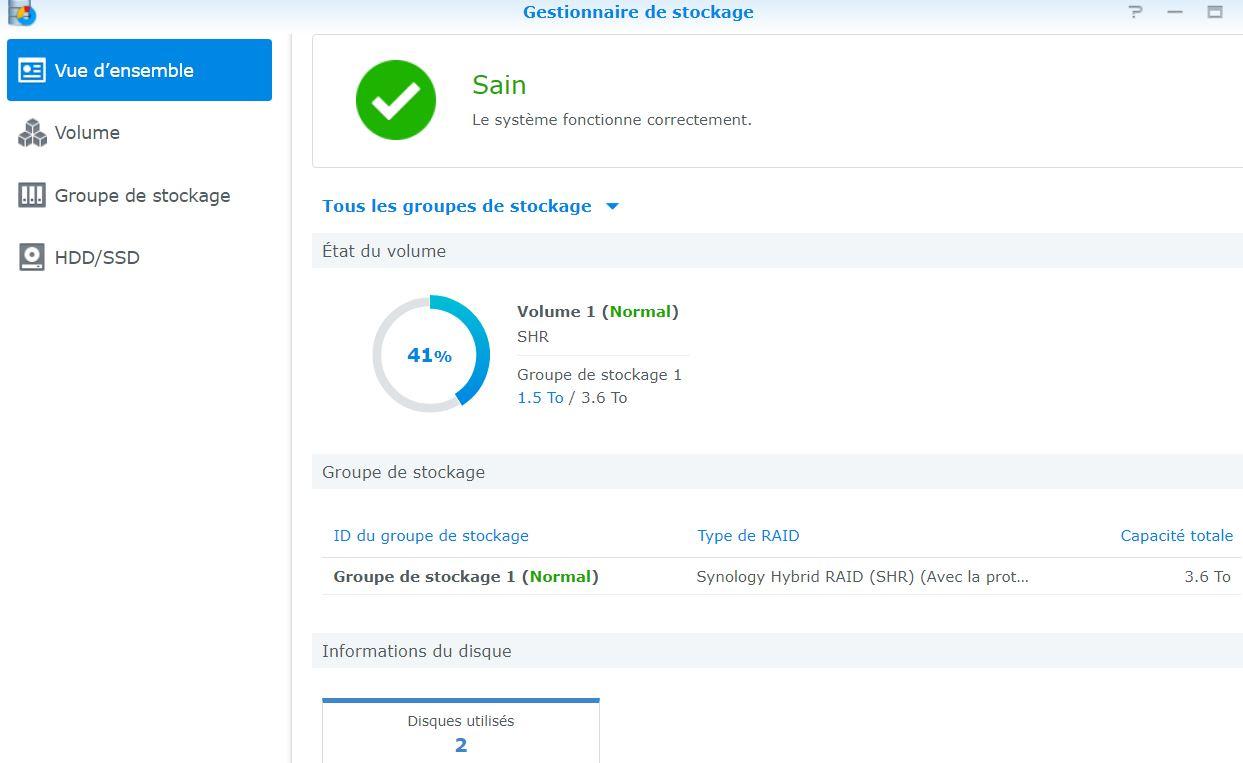Screen dimensions: 1243x763
Task: Click Groupe de stockage 1 under Volume 1
Action: 599,374
